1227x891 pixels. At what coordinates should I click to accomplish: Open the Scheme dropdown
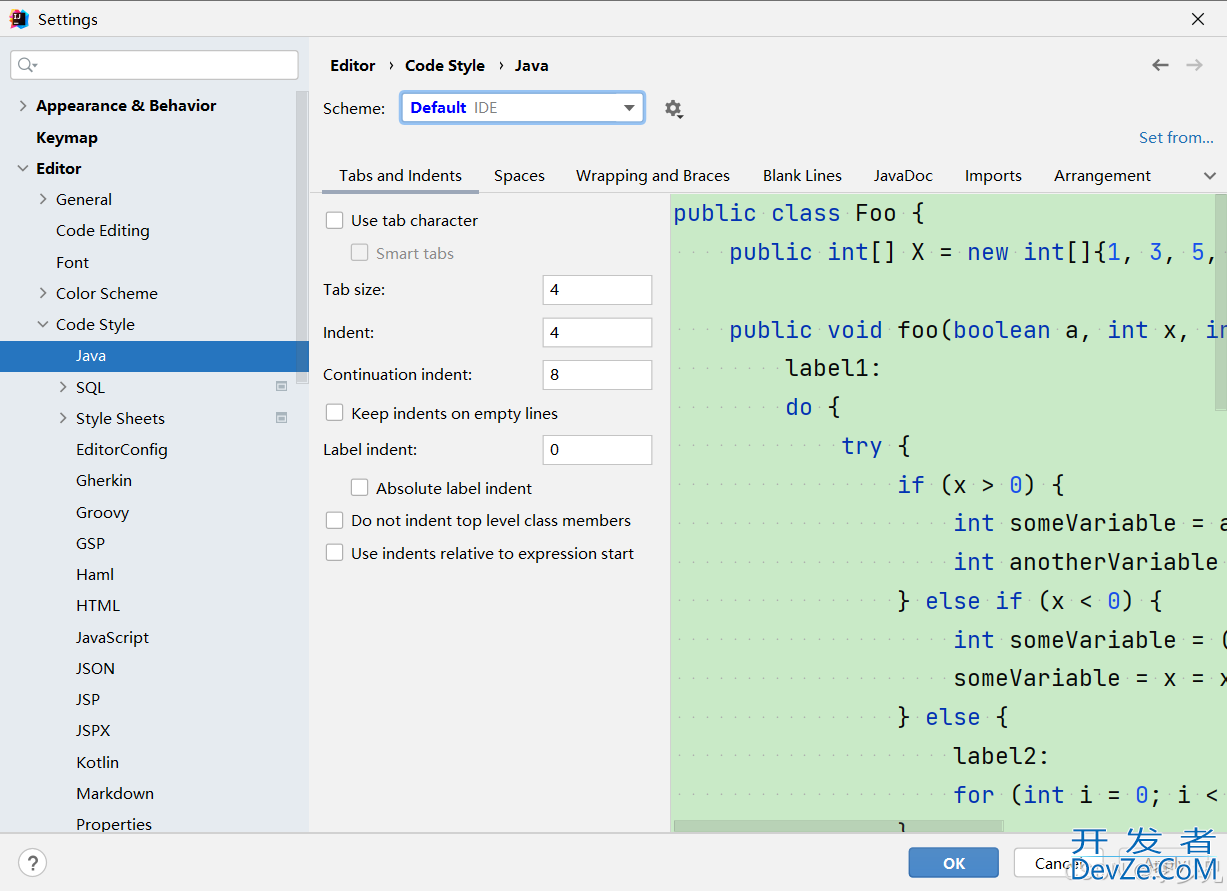pyautogui.click(x=522, y=108)
